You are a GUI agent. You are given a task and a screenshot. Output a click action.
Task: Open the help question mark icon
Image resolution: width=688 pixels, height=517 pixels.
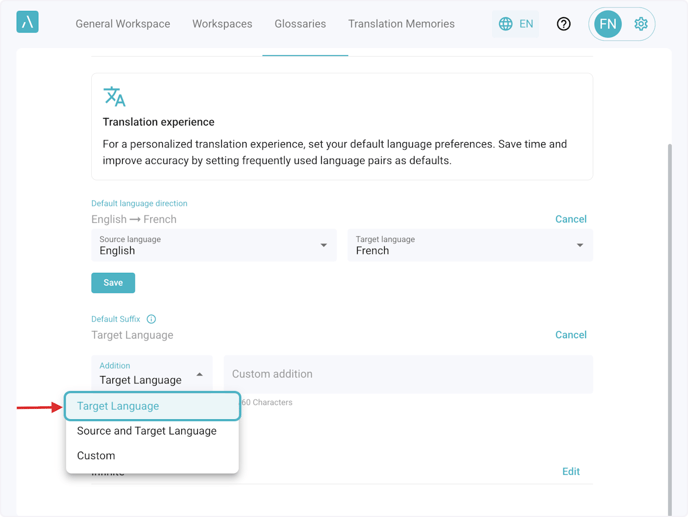pos(564,24)
